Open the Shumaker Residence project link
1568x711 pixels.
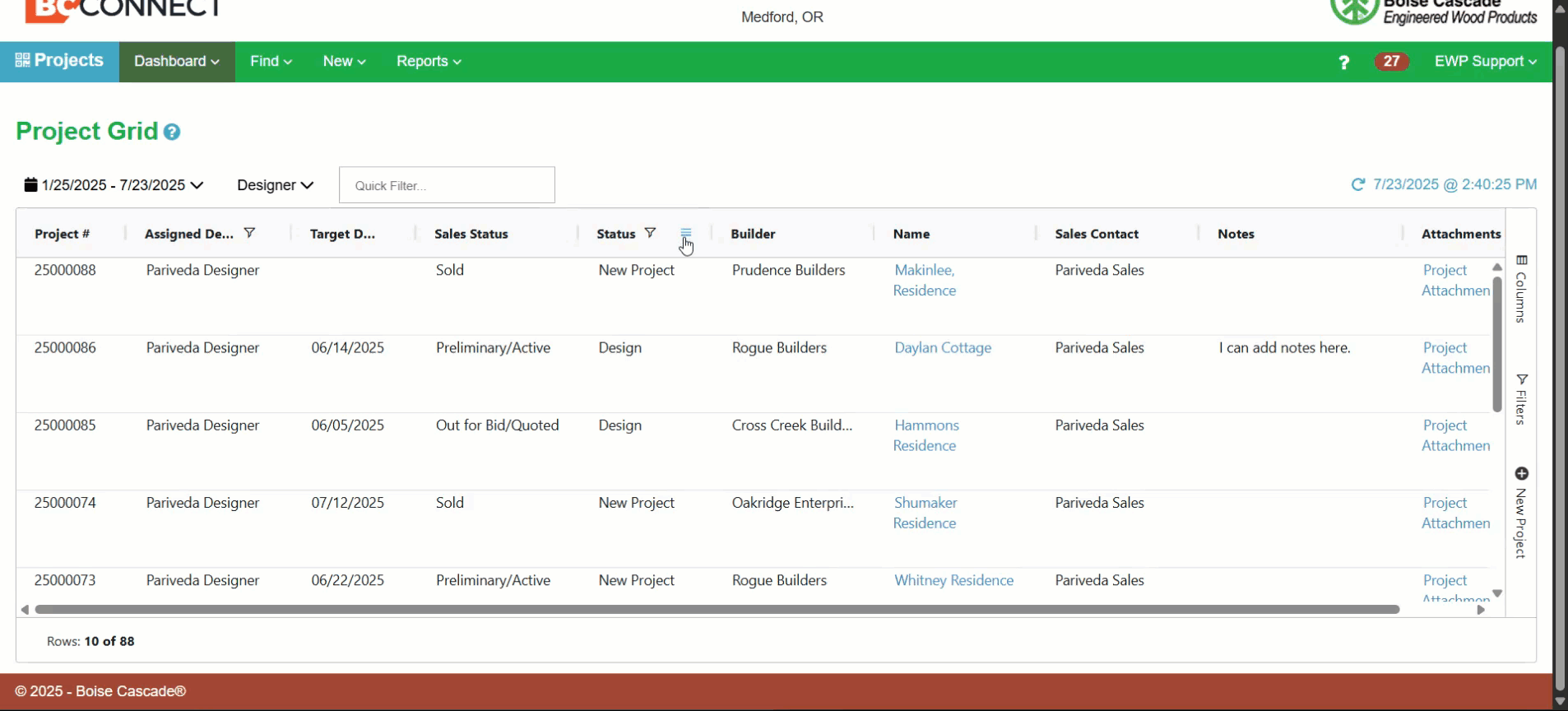pos(925,513)
